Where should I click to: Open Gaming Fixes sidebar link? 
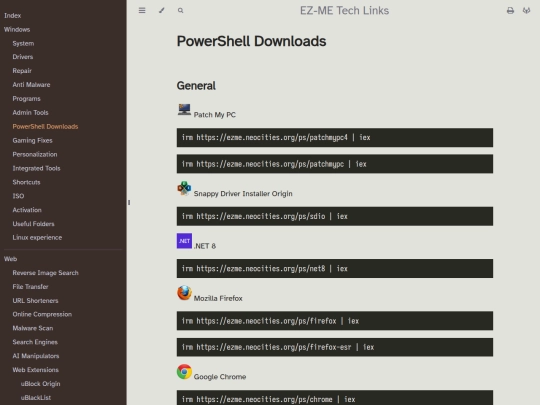[x=32, y=141]
